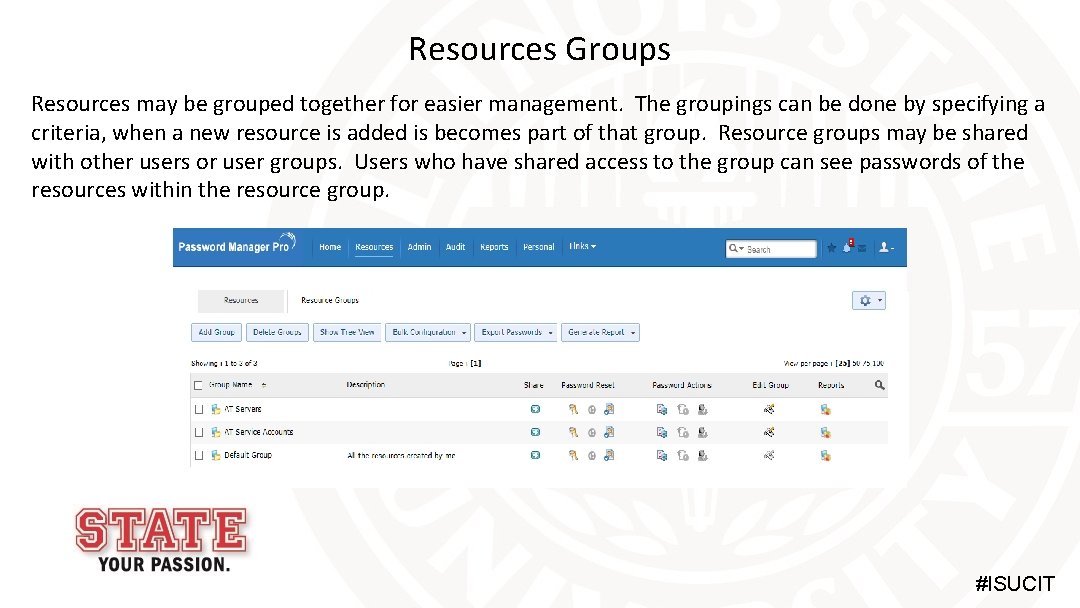
Task: Go to the Home menu
Action: click(330, 247)
